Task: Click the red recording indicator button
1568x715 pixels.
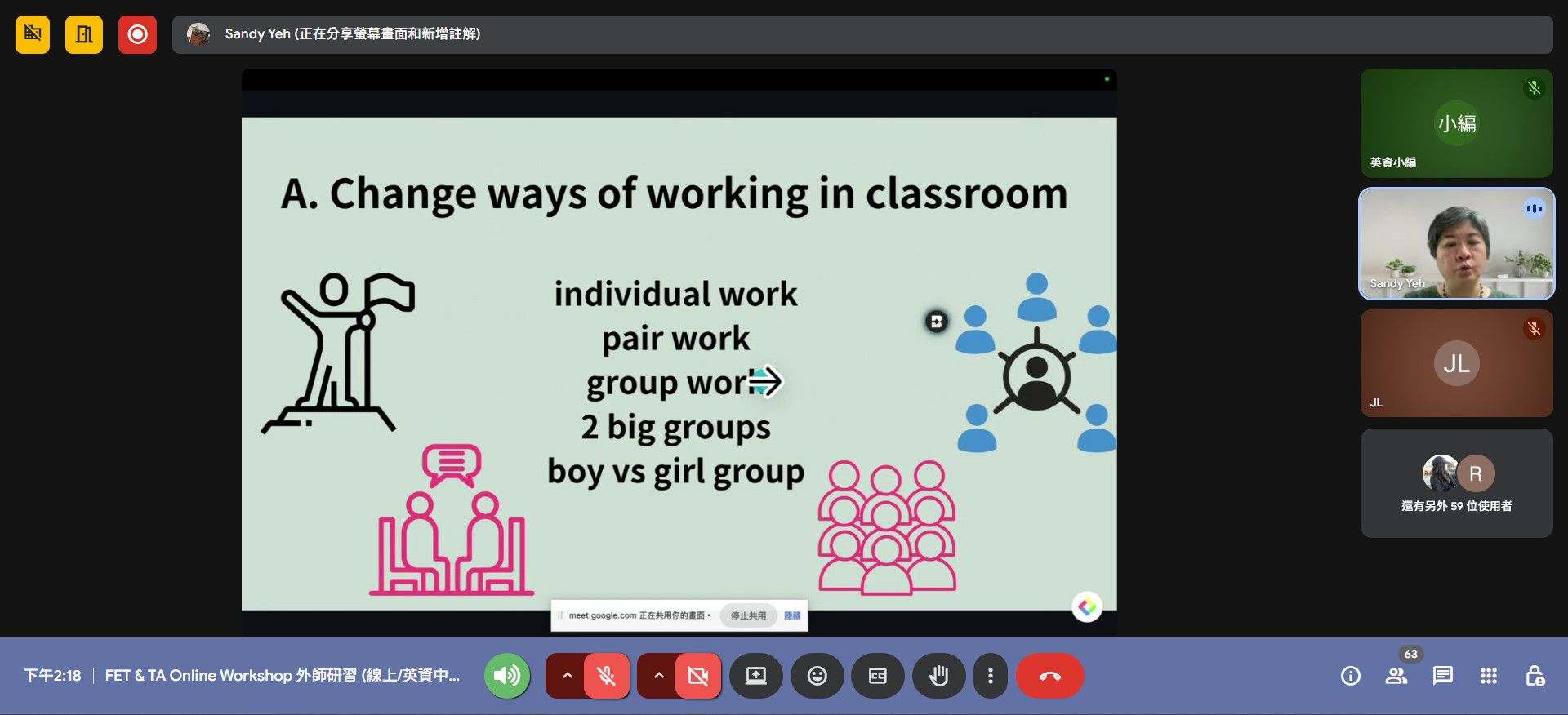Action: [x=137, y=34]
